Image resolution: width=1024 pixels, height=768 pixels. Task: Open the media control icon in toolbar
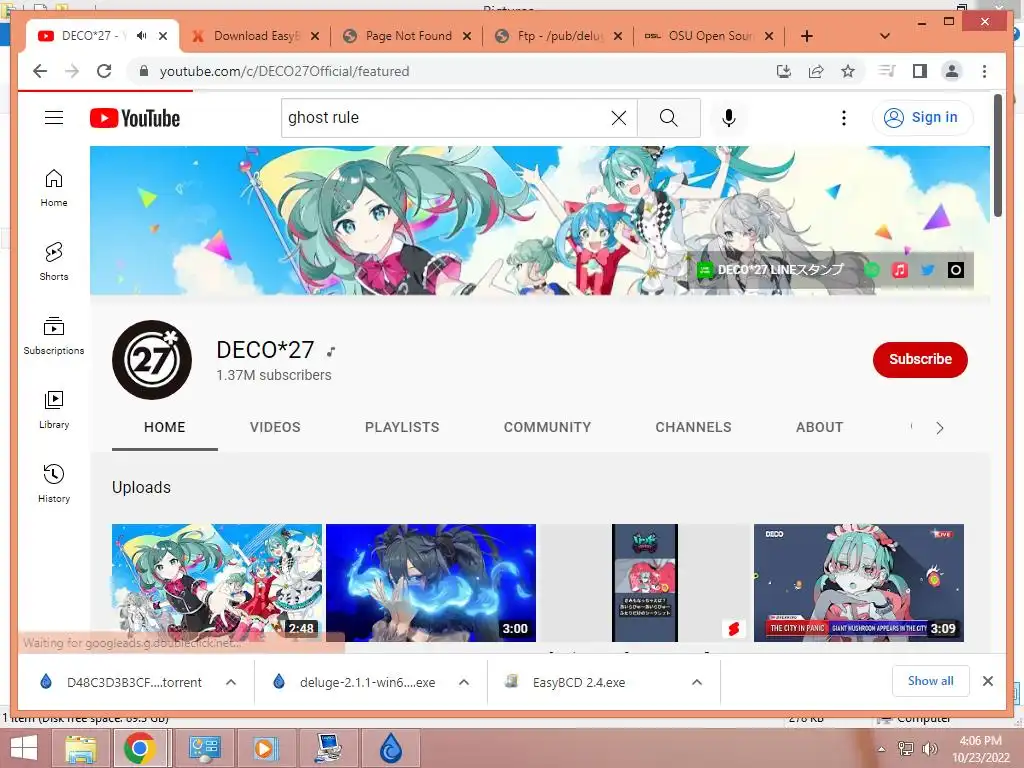(x=887, y=71)
